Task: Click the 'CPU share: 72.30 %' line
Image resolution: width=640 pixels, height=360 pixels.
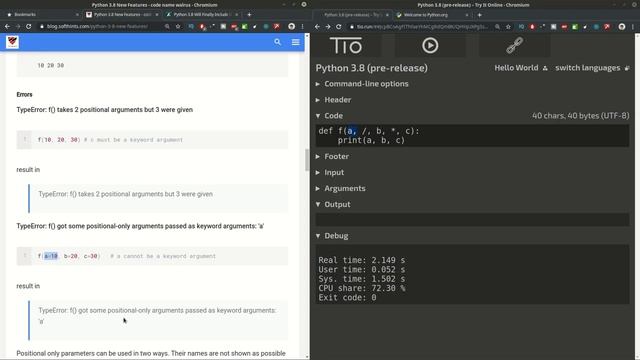Action: (x=362, y=288)
